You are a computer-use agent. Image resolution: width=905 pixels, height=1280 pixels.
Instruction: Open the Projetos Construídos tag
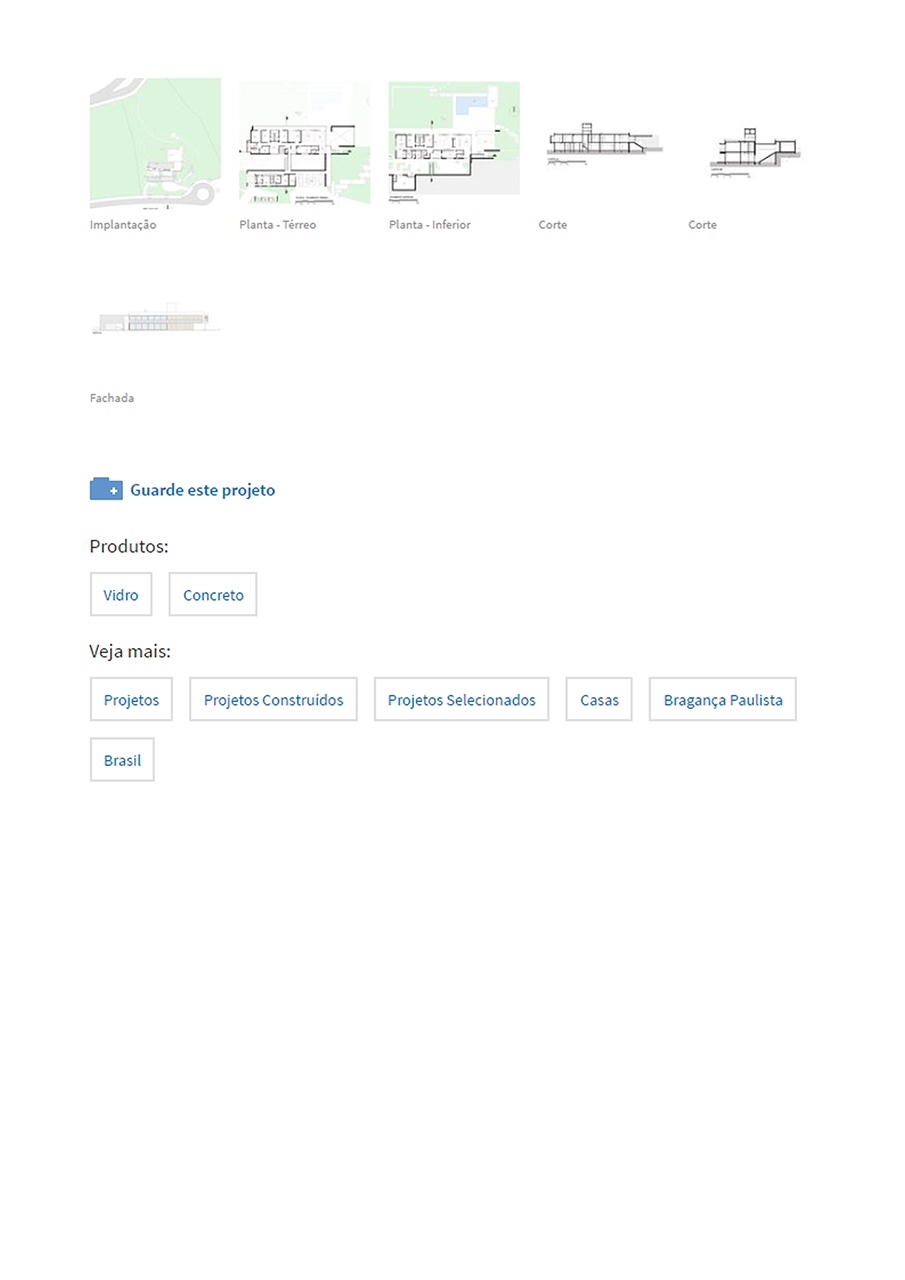273,699
